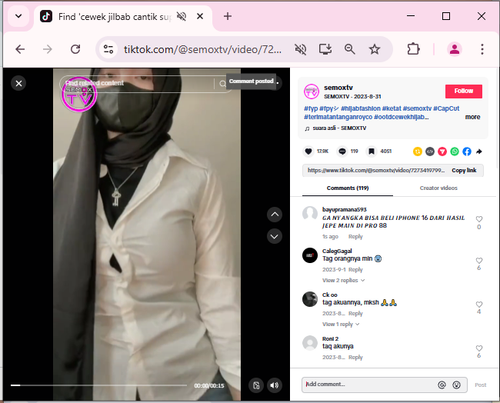Open comments via speech bubble icon
Viewport: 500px width, 403px height.
point(342,151)
